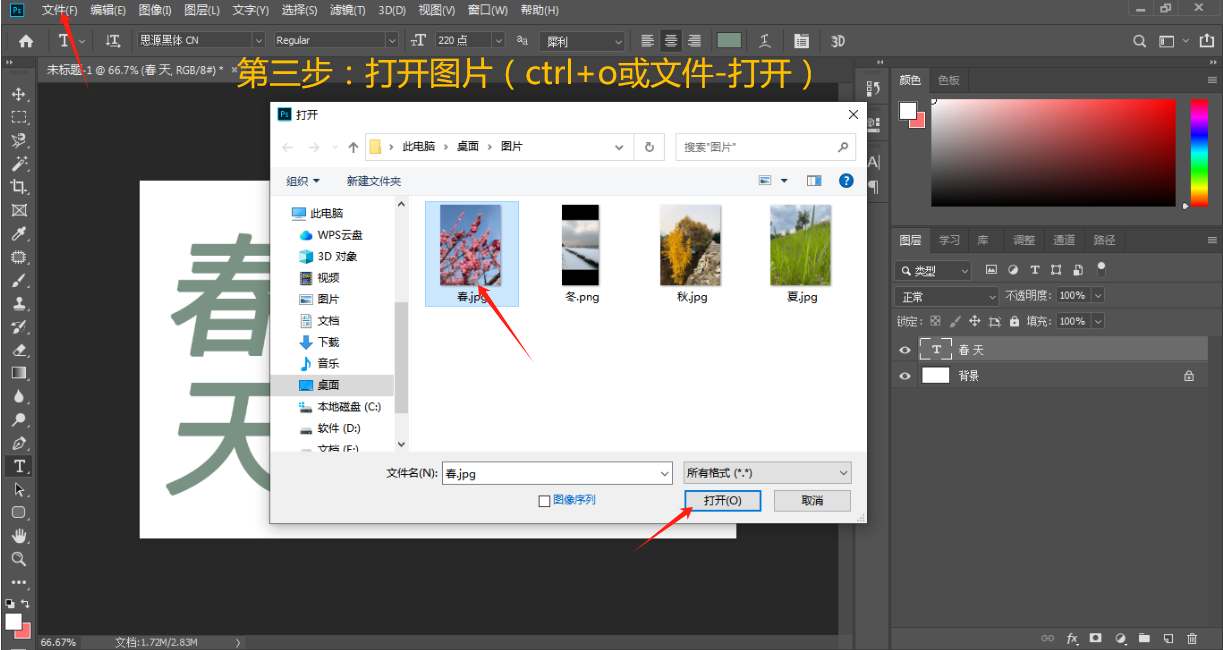The width and height of the screenshot is (1223, 650).
Task: Select the Move tool
Action: 18,94
